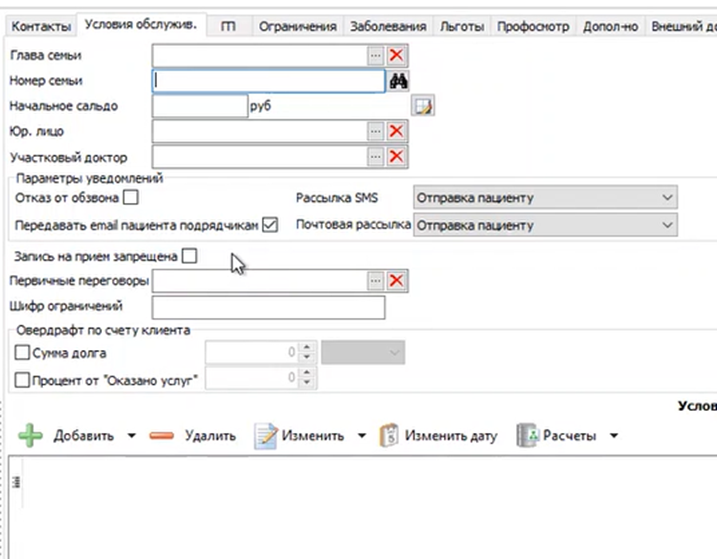Image resolution: width=717 pixels, height=559 pixels.
Task: Open the Добавить dropdown arrow
Action: pos(131,436)
